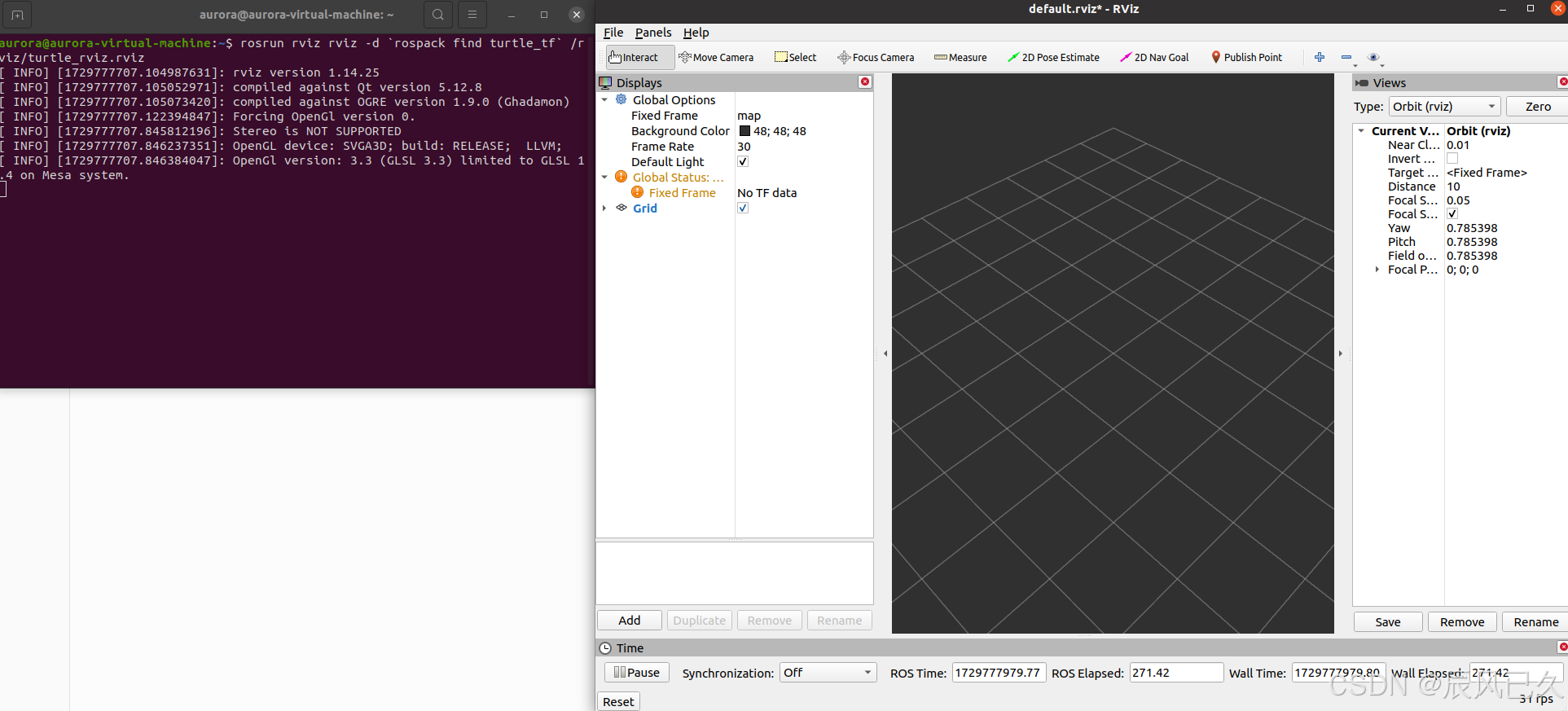This screenshot has height=711, width=1568.
Task: Open the Synchronization dropdown
Action: click(828, 673)
